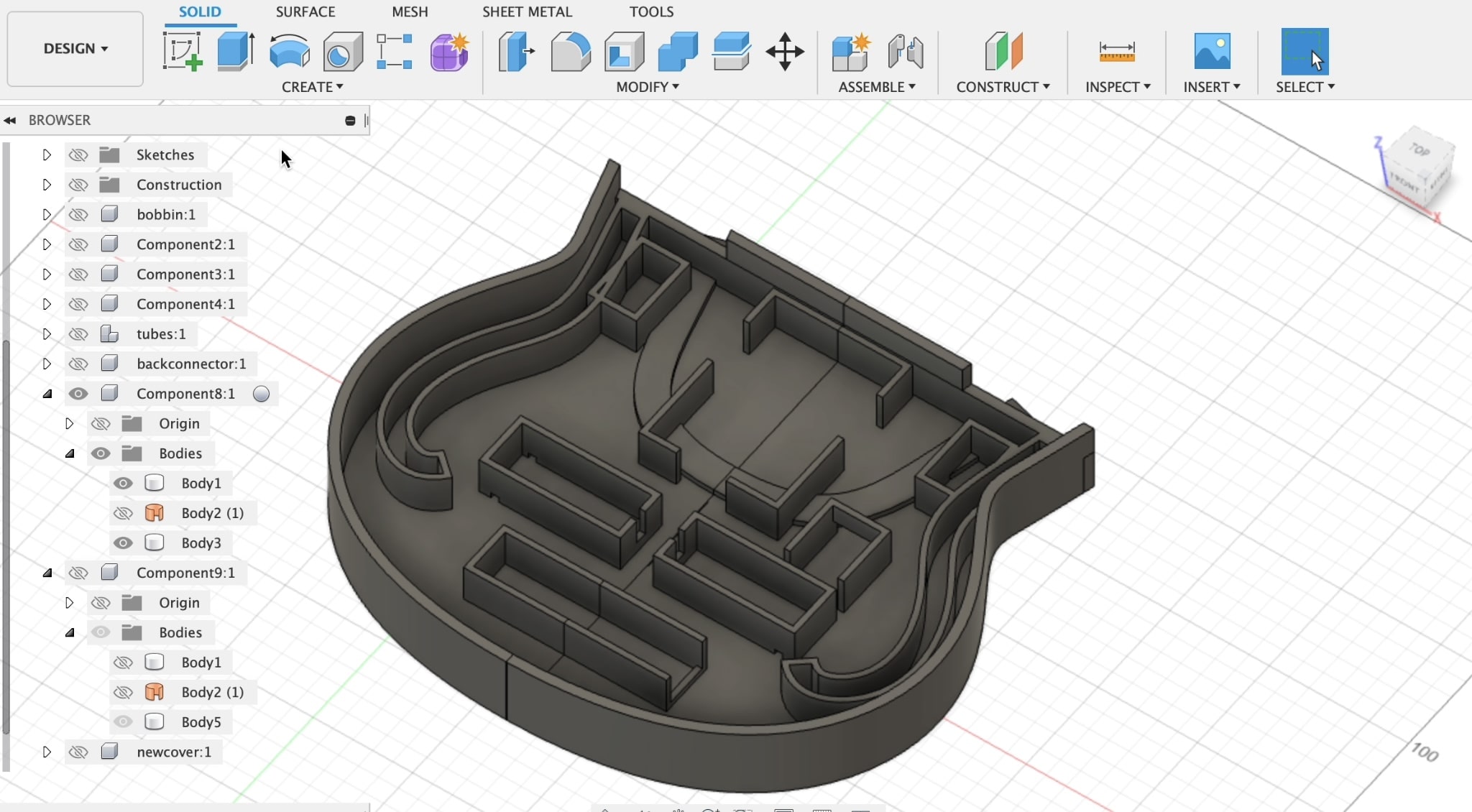This screenshot has height=812, width=1472.
Task: Switch to the TOOLS tab
Action: [651, 12]
